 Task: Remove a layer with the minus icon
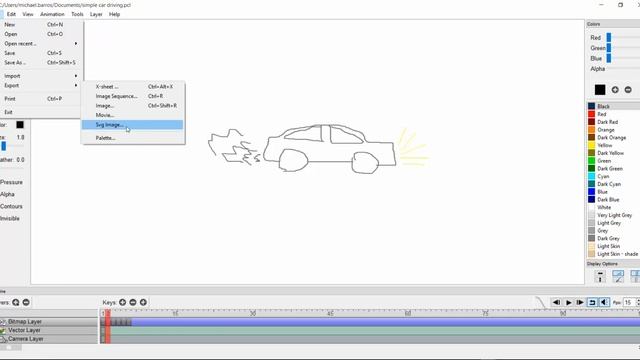point(26,302)
